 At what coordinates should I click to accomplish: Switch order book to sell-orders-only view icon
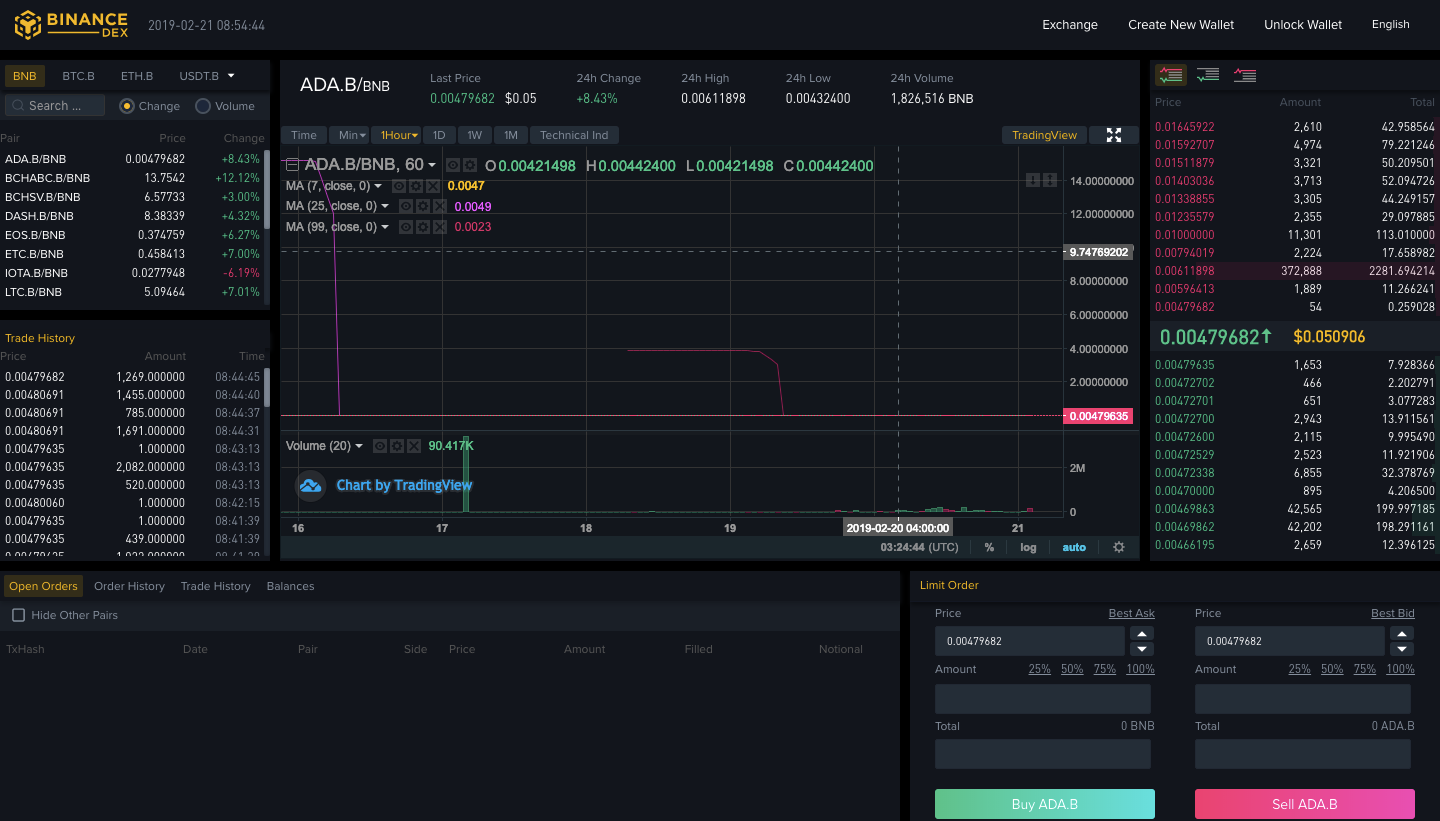[x=1245, y=75]
